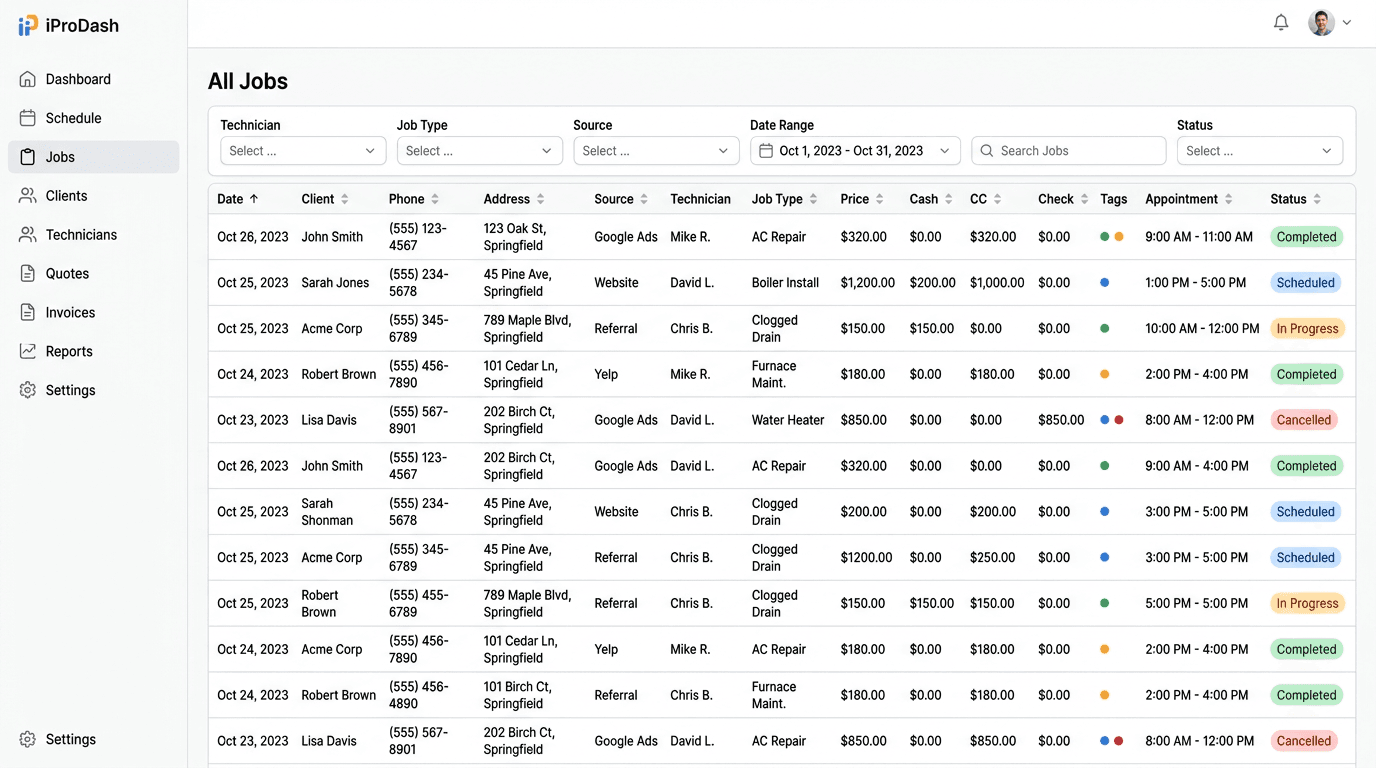This screenshot has height=768, width=1376.
Task: Click the Technicians sidebar icon
Action: click(27, 234)
